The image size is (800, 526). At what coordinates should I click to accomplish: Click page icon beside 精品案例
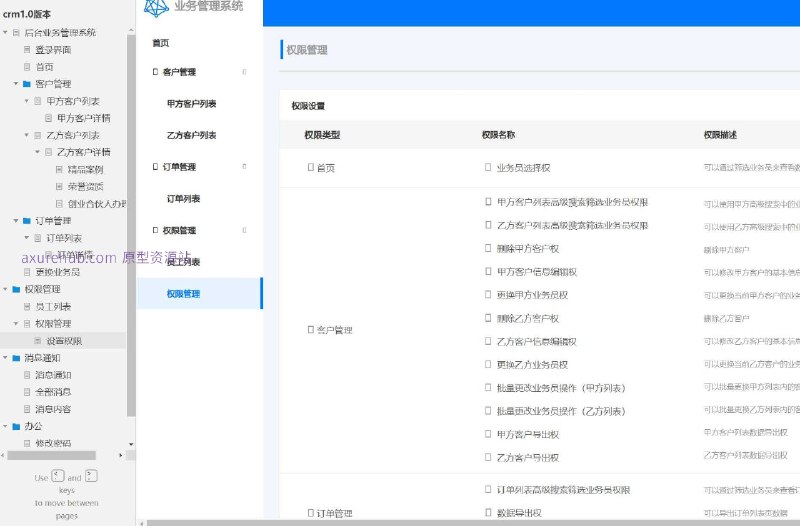pos(59,169)
